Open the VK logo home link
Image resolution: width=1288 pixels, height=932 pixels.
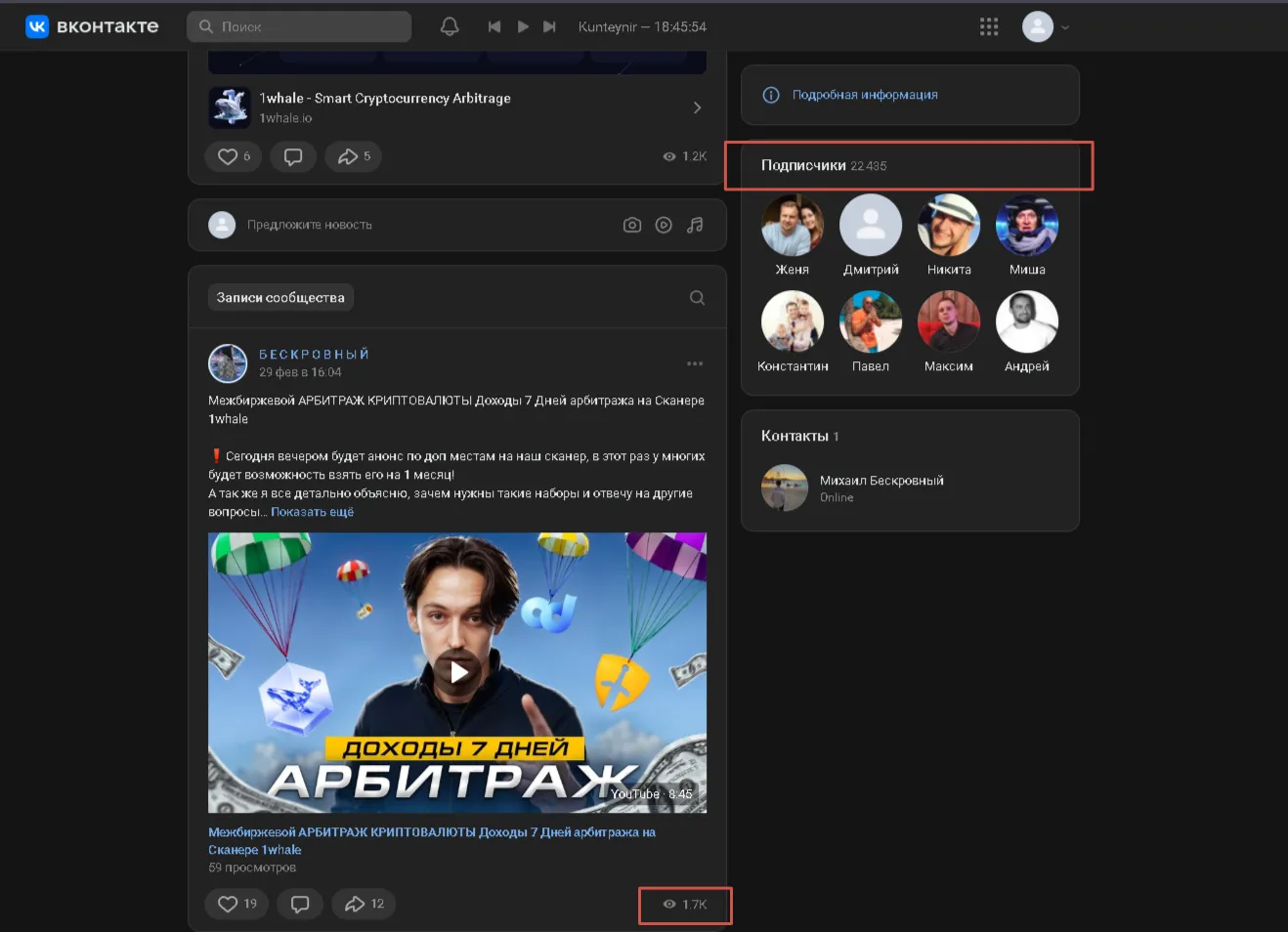92,26
